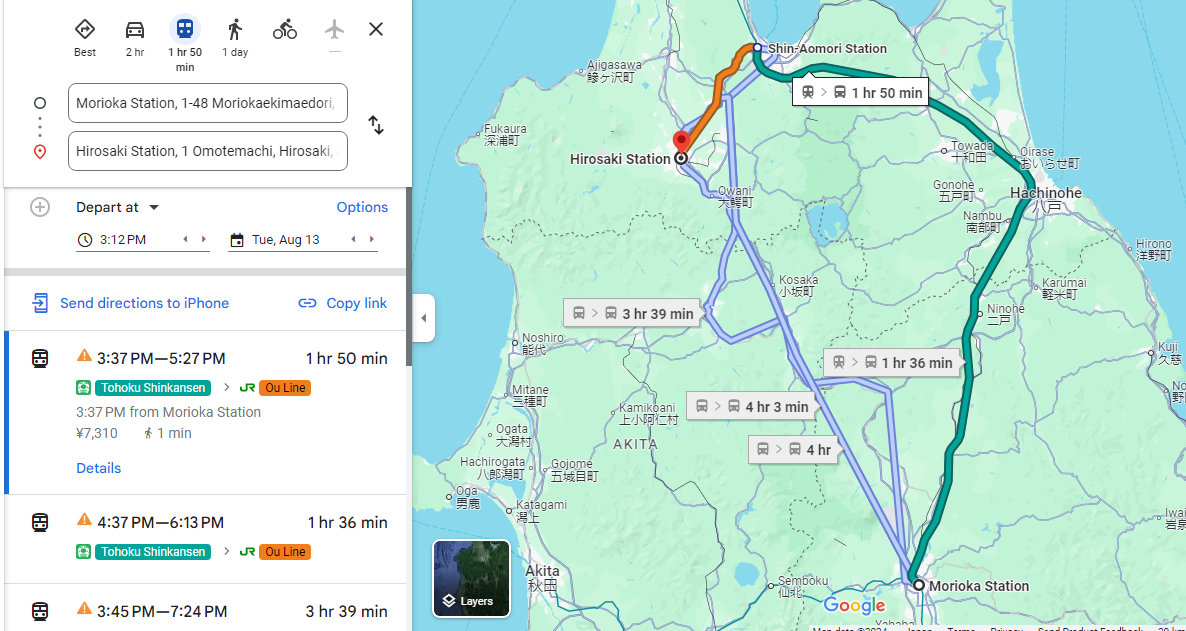Click the Google logo on the map
The width and height of the screenshot is (1186, 631).
(x=854, y=605)
